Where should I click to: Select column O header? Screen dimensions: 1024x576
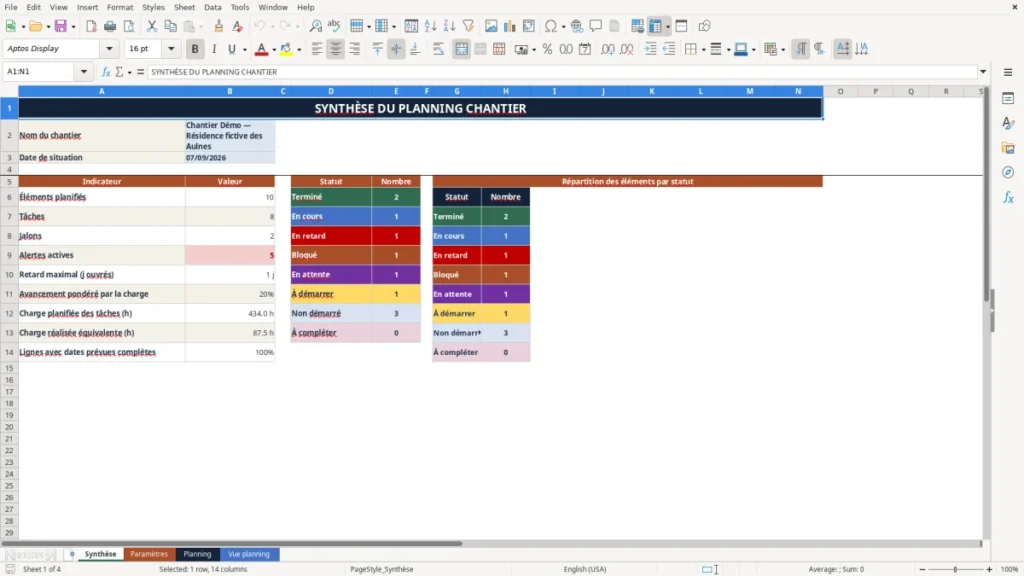click(x=840, y=91)
